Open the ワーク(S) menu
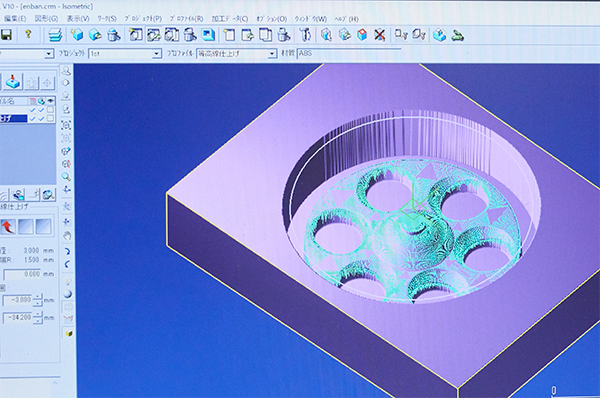Viewport: 600px width, 398px height. pos(107,19)
